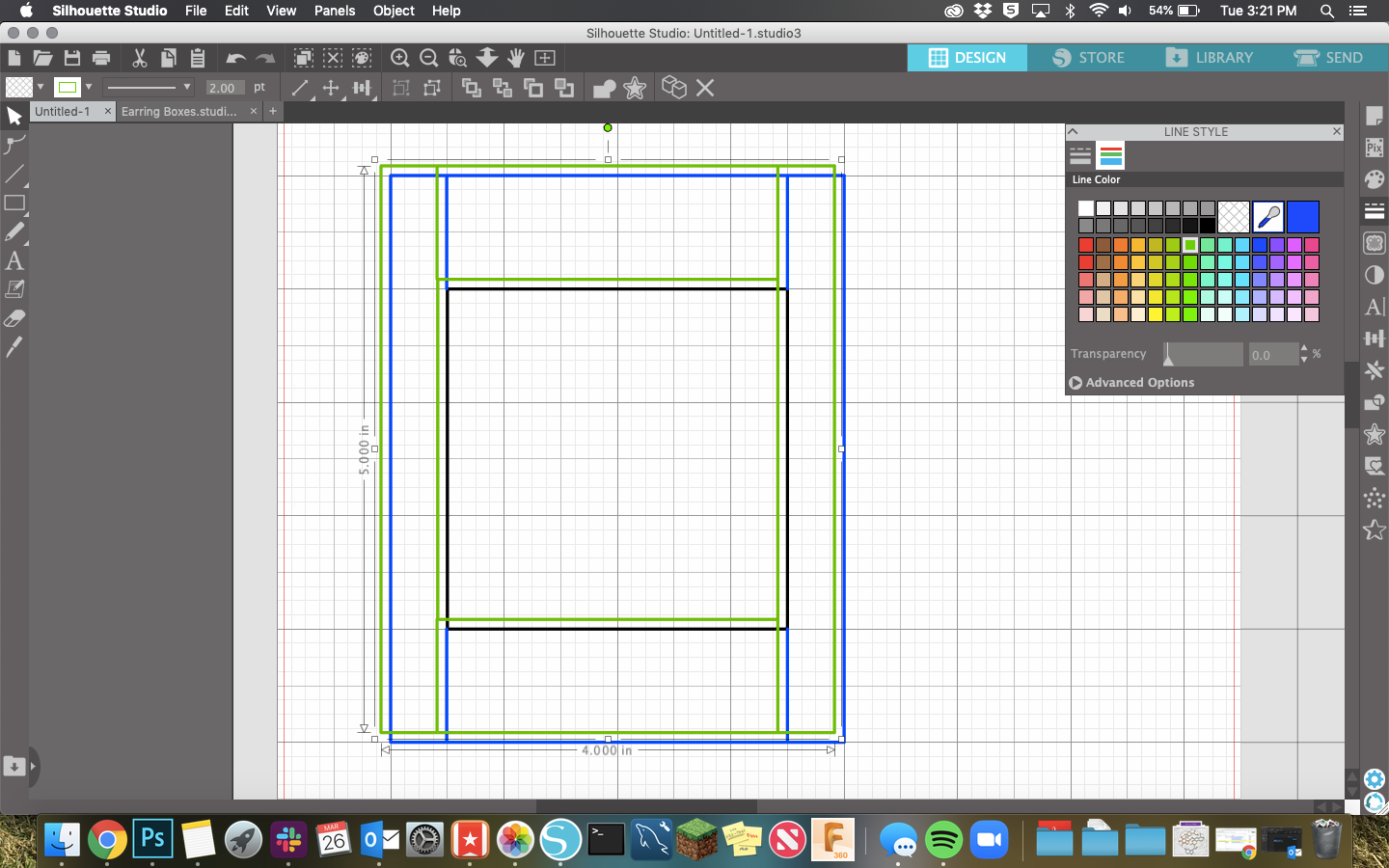The image size is (1389, 868).
Task: Switch to Line Style options icon
Action: pyautogui.click(x=1080, y=155)
